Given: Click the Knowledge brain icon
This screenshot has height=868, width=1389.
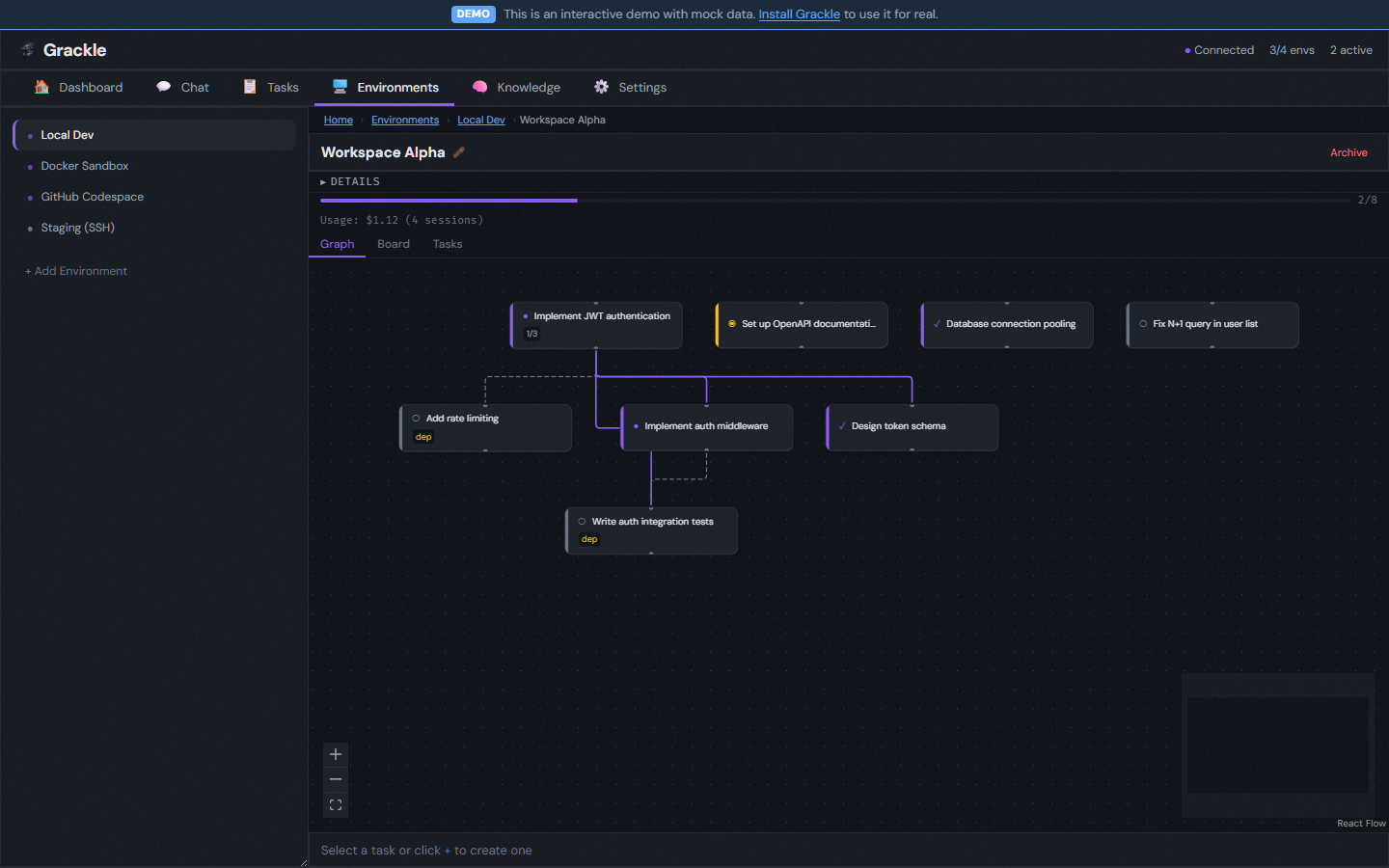Looking at the screenshot, I should point(479,87).
